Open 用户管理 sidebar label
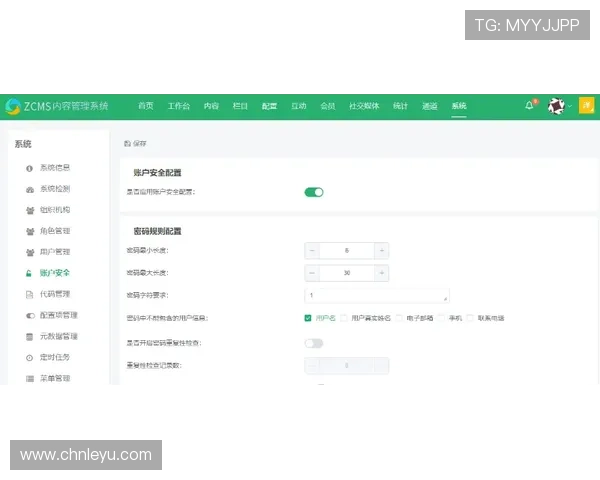Screen dimensions: 600x480 [x=55, y=252]
